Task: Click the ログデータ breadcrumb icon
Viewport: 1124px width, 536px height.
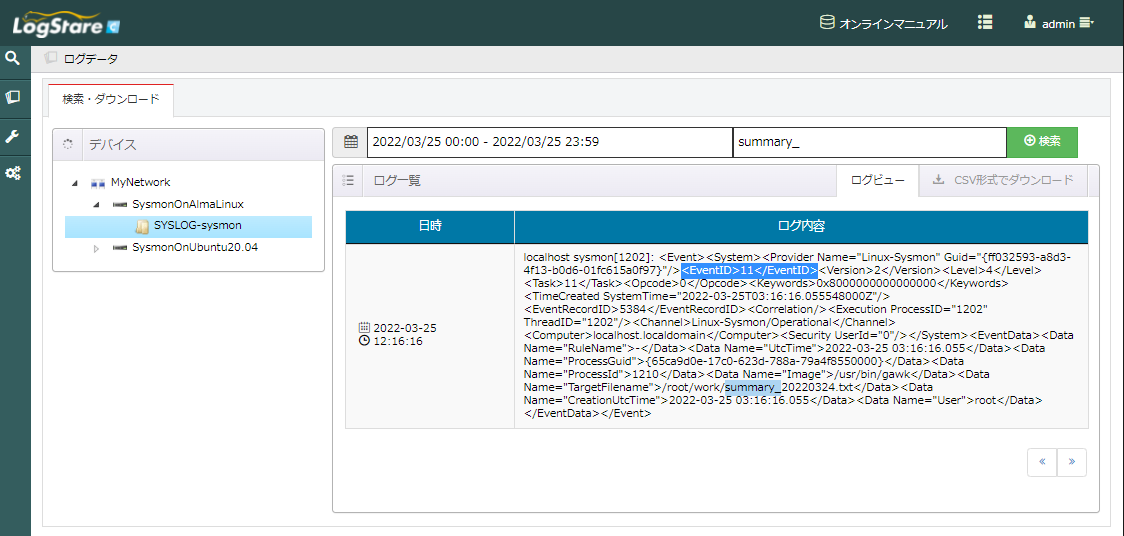Action: point(51,58)
